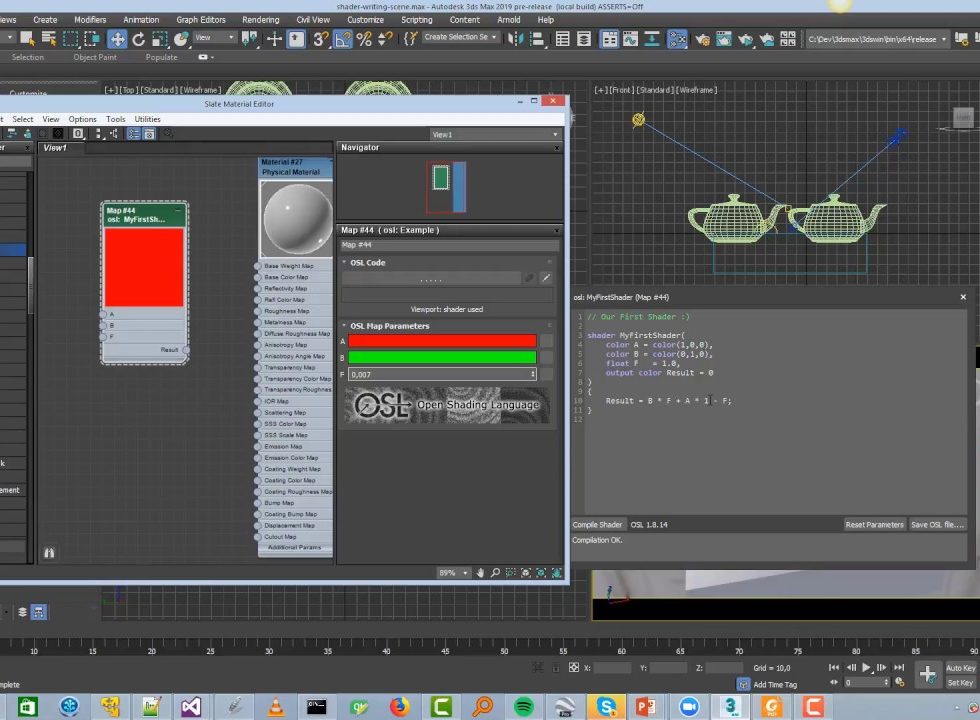Activate the Select and Rotate tool
The image size is (980, 720).
pyautogui.click(x=139, y=39)
